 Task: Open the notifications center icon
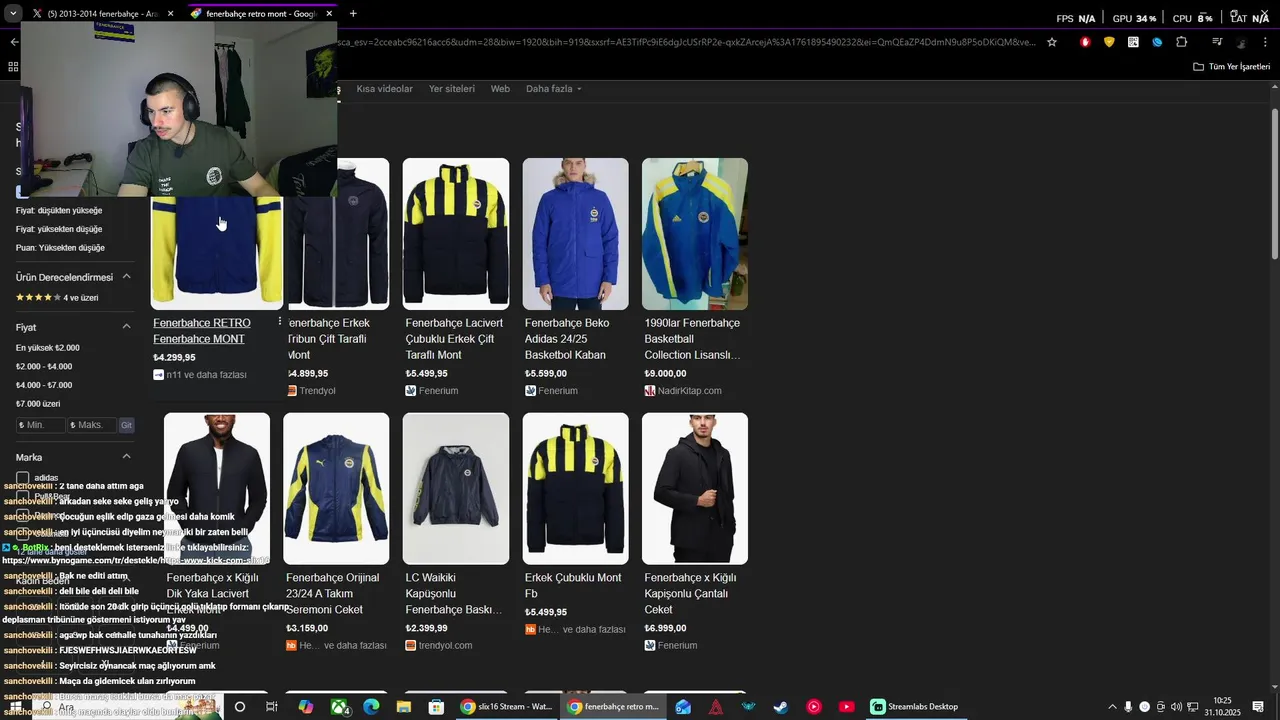(x=1259, y=707)
